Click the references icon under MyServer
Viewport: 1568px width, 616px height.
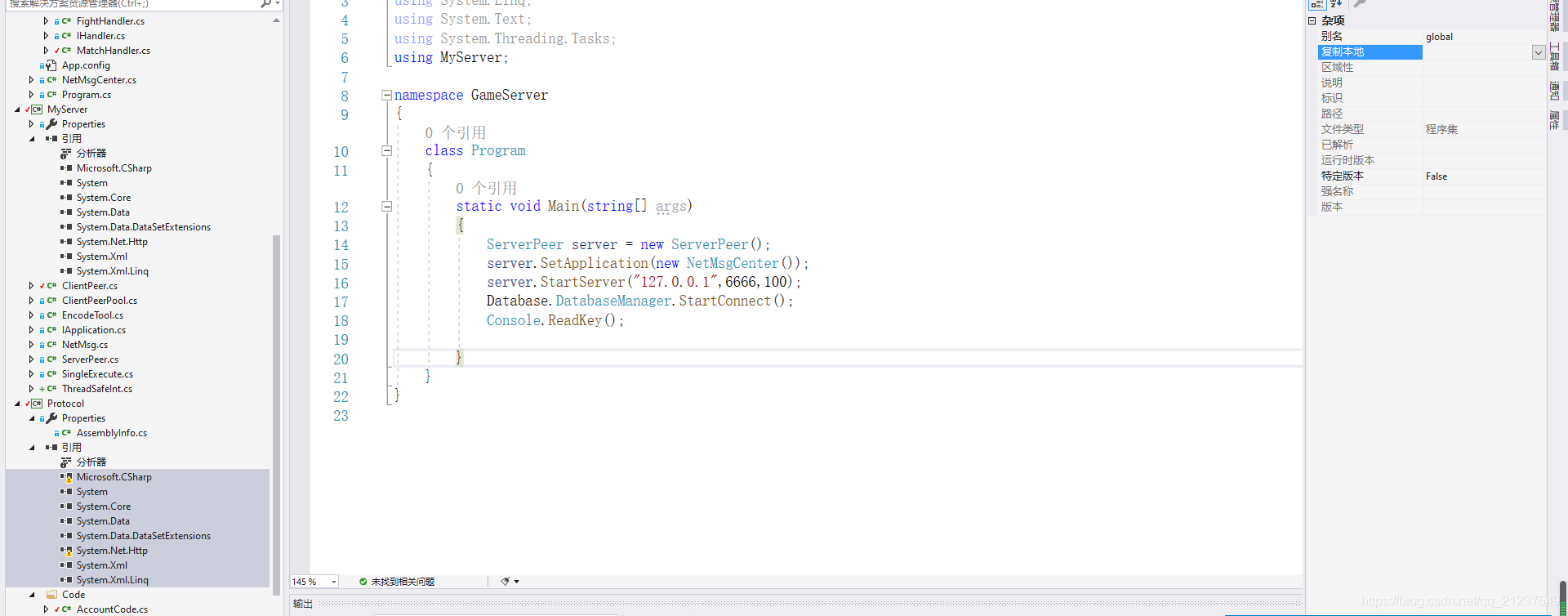pos(51,139)
